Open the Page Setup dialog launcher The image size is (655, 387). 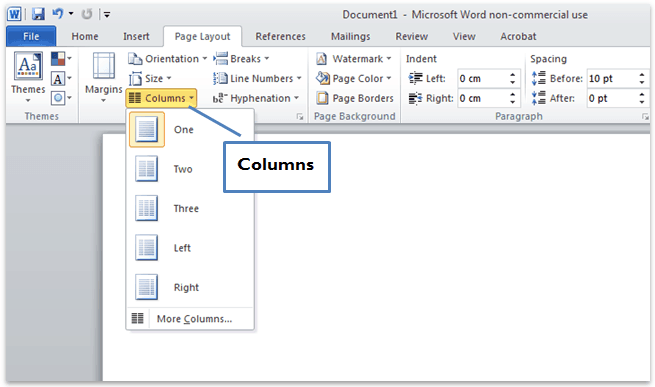click(x=300, y=117)
